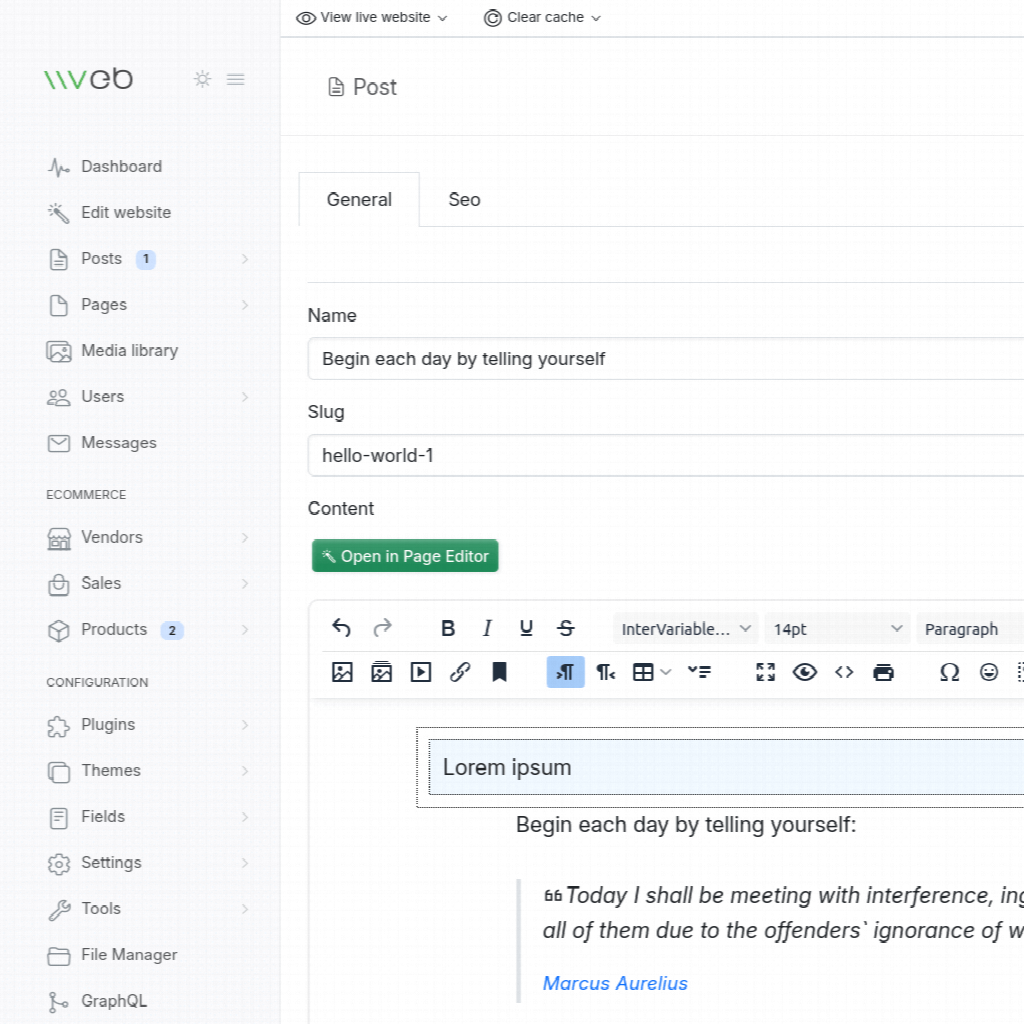
Task: Click the print icon in the editor
Action: (x=883, y=672)
